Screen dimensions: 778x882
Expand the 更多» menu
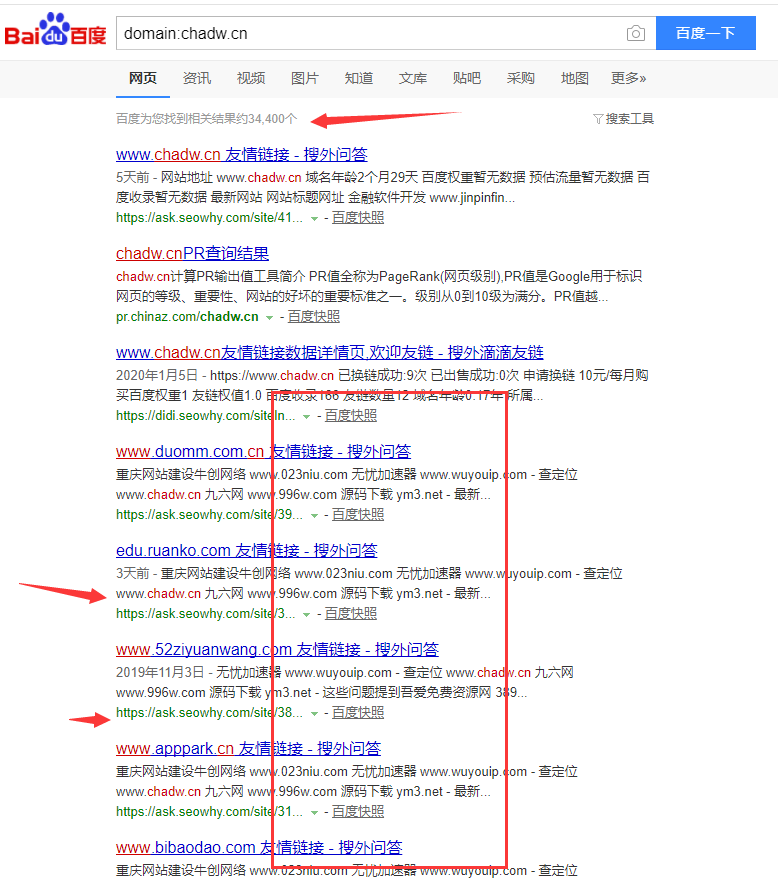tap(629, 78)
